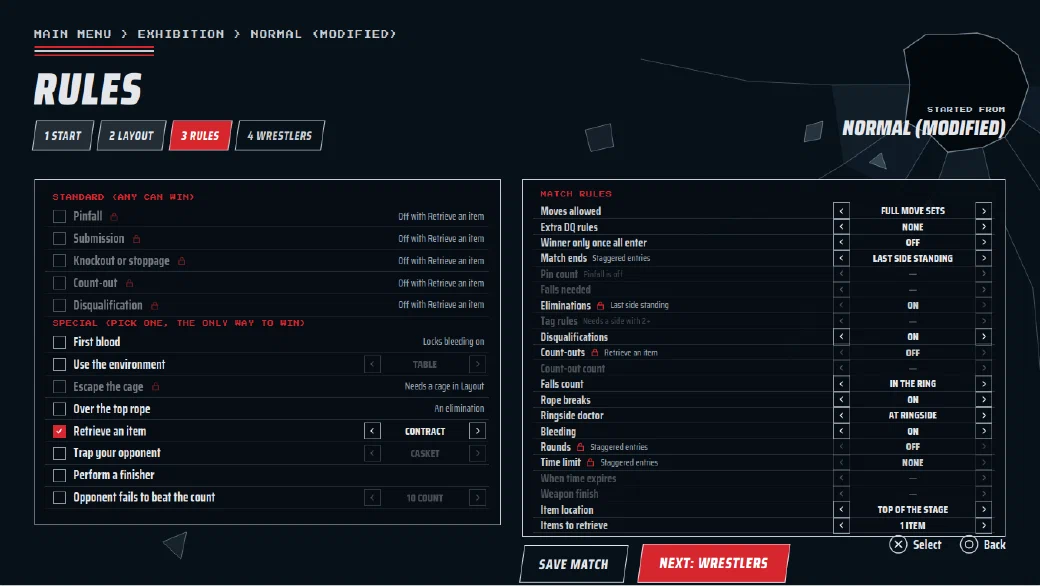This screenshot has height=586, width=1040.
Task: Click lock icon next to Submission
Action: tap(136, 239)
